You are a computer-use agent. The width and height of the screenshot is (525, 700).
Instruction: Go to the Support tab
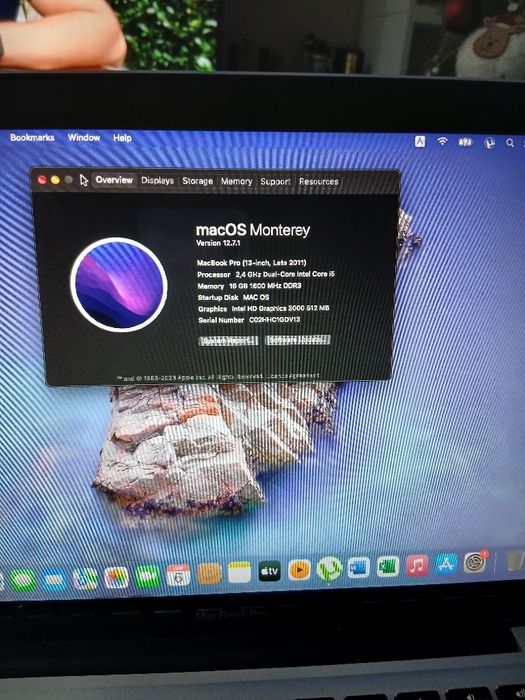point(275,182)
